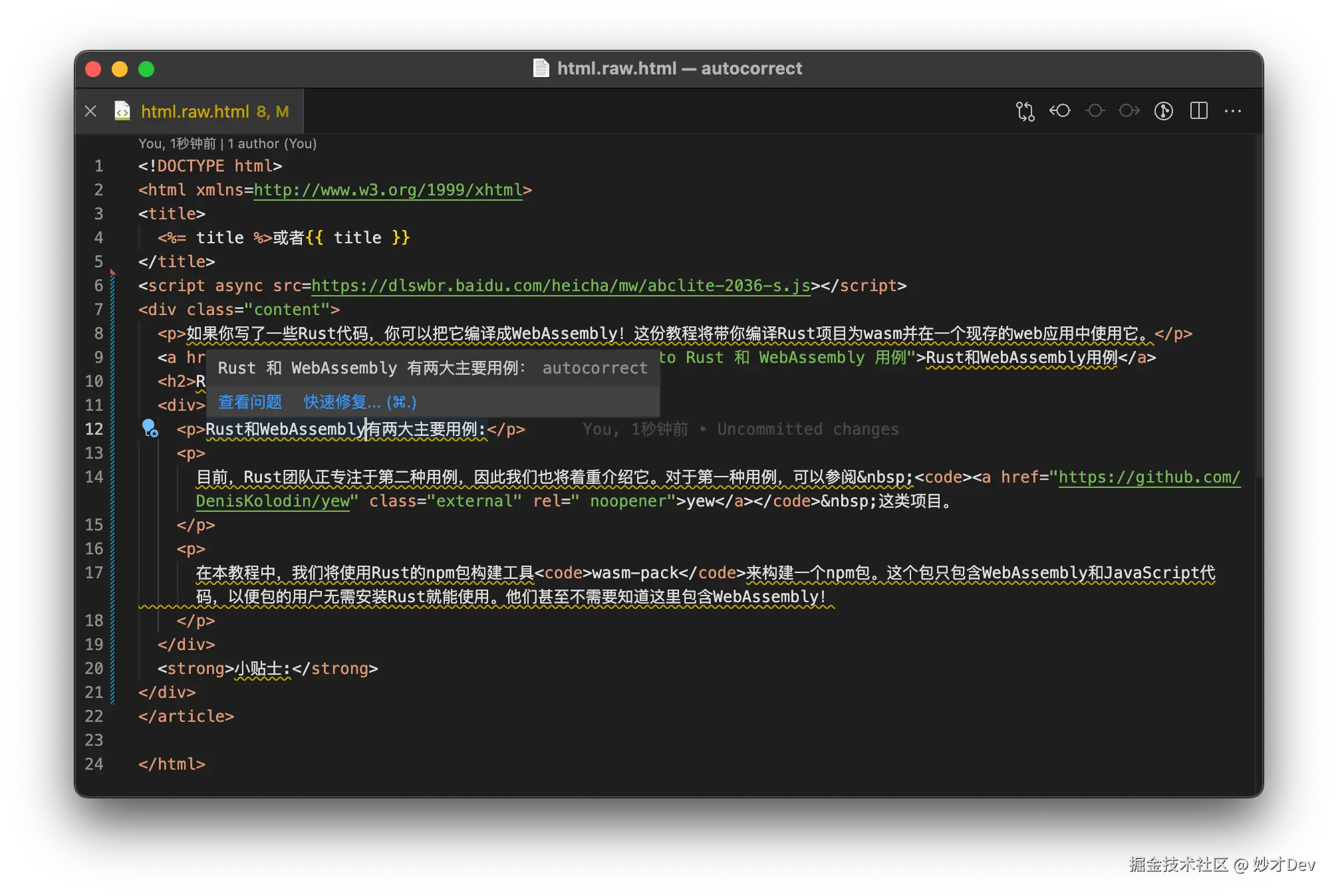Click 查看问题 in the hover popup
The image size is (1338, 896).
click(250, 401)
